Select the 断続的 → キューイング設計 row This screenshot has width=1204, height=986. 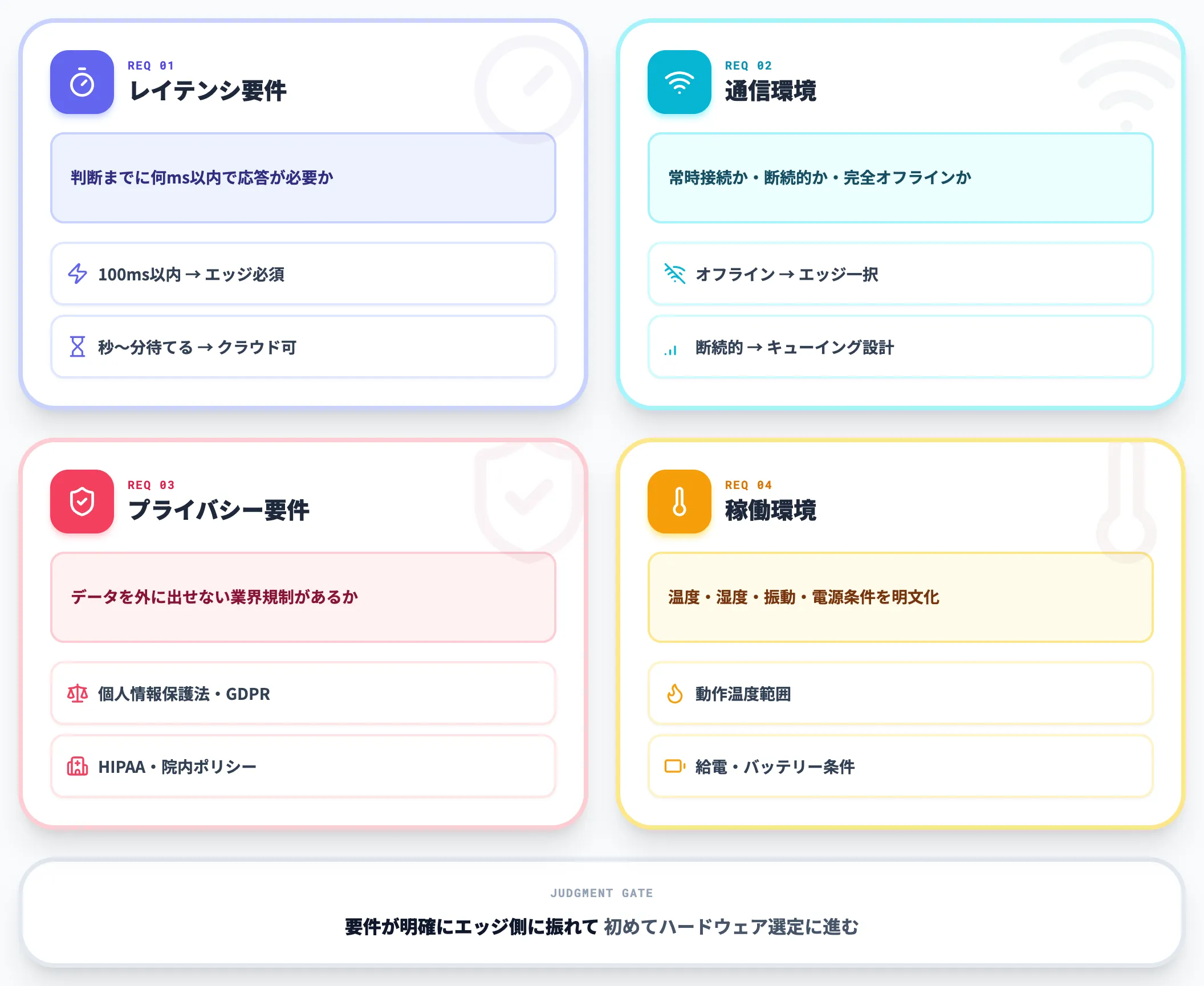pyautogui.click(x=901, y=347)
